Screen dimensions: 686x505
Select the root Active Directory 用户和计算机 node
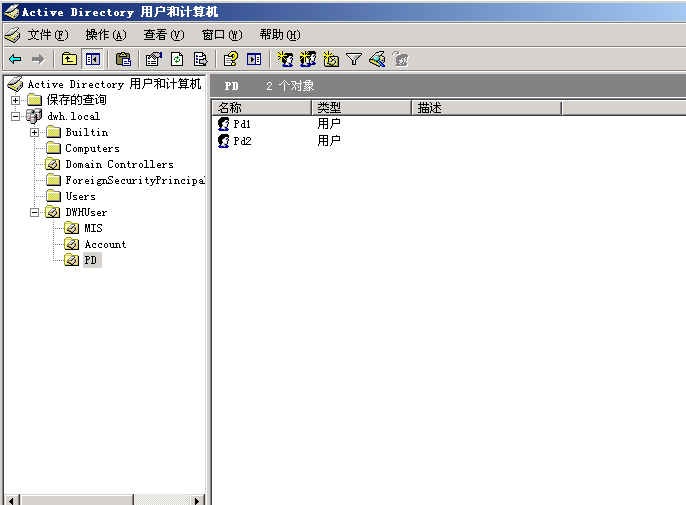[x=115, y=84]
